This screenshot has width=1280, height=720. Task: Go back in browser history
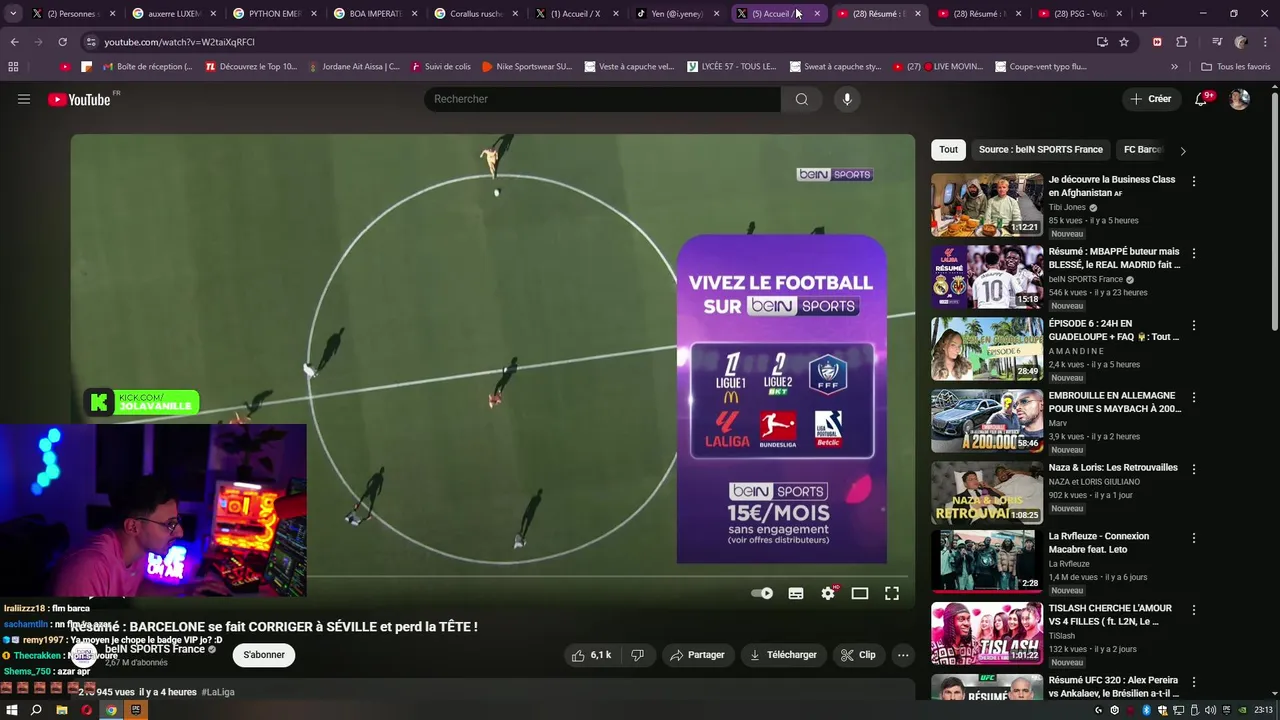tap(14, 42)
